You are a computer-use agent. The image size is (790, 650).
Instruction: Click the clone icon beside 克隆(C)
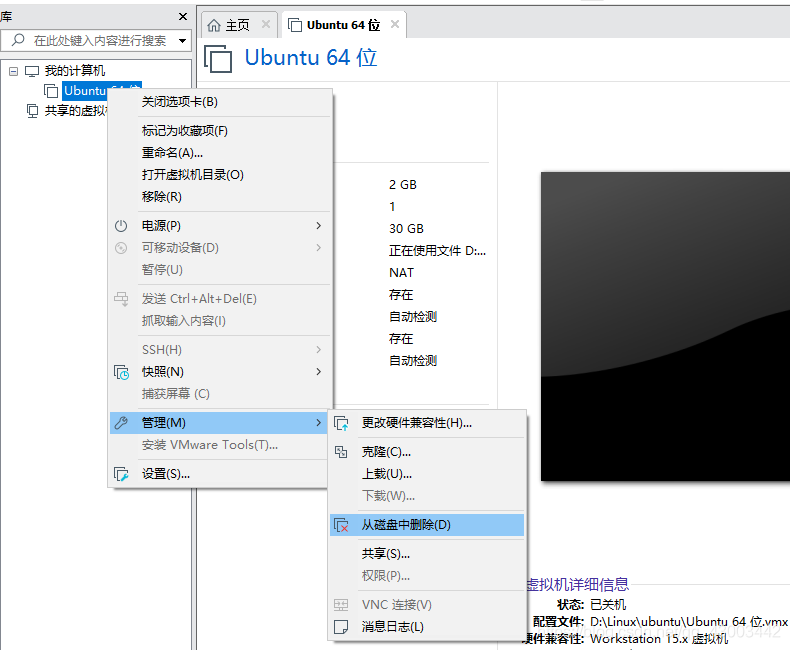coord(341,452)
